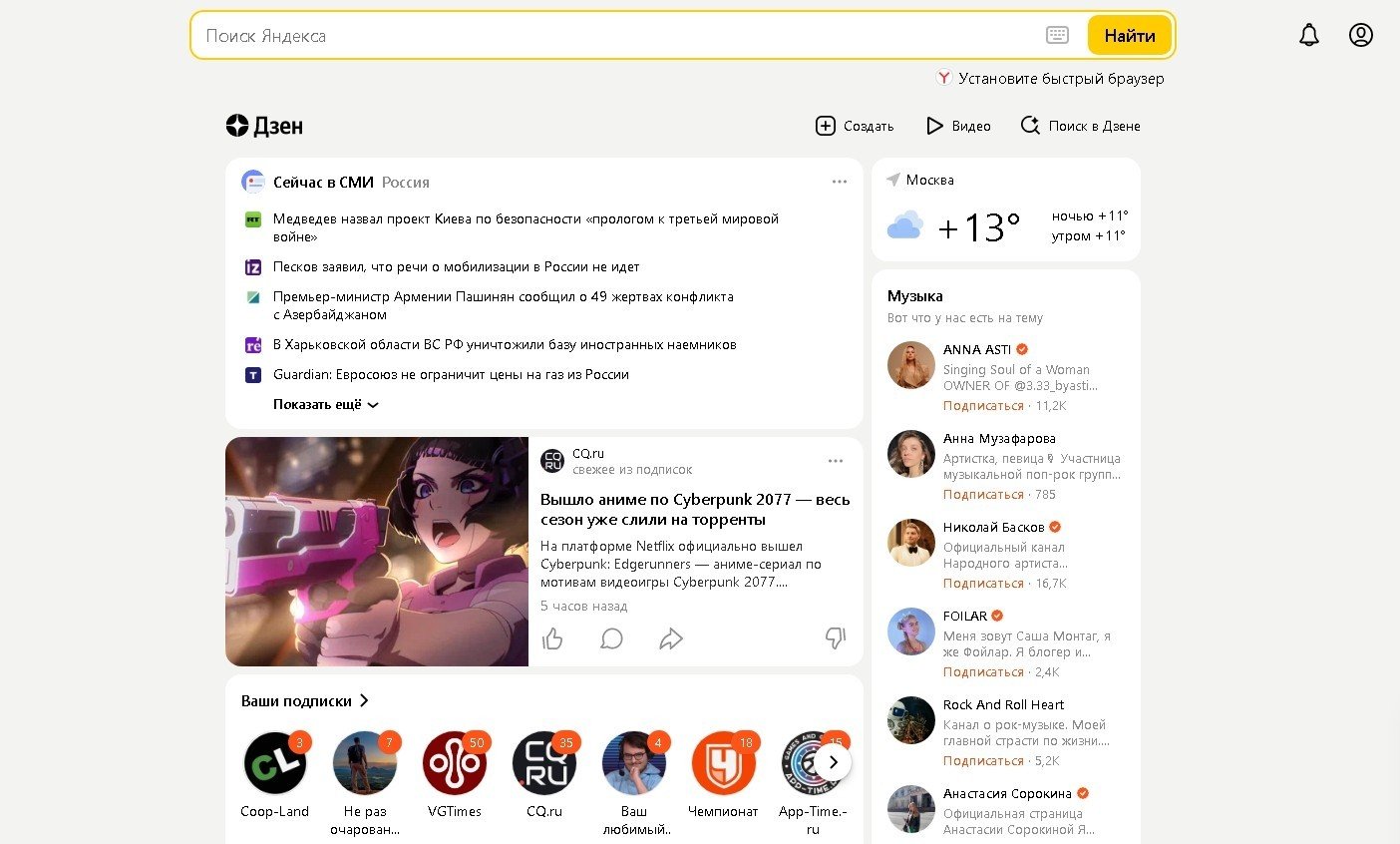Open the Coop-Land subscription avatar

(275, 763)
